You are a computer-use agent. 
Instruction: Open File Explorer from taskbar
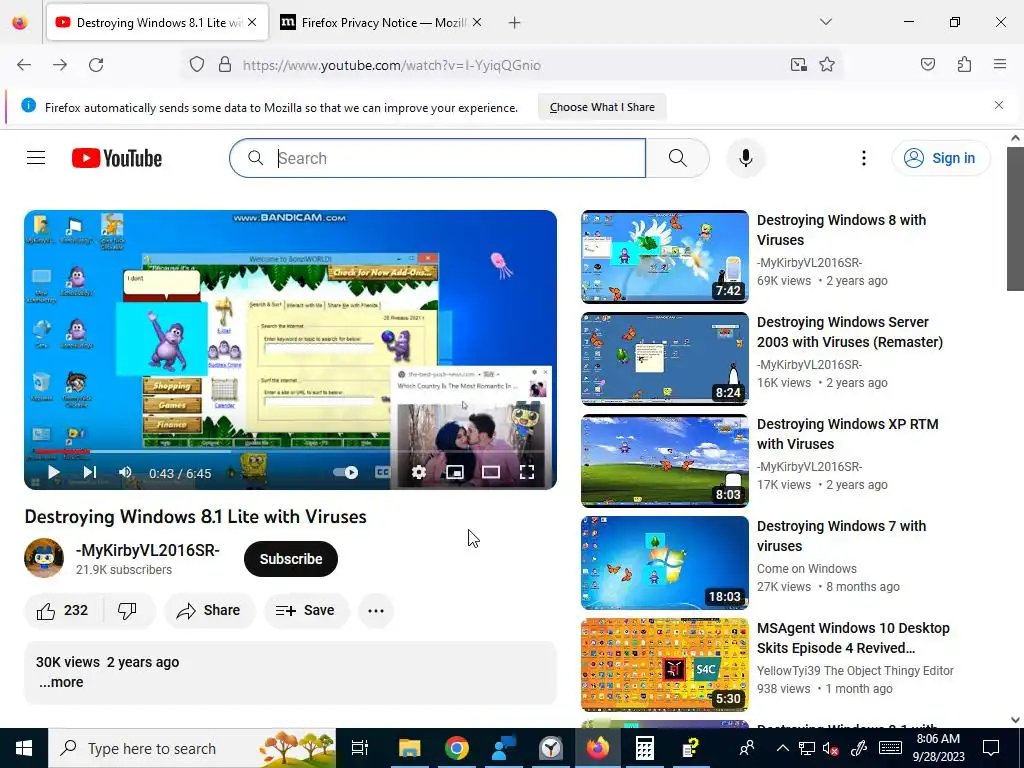[409, 748]
